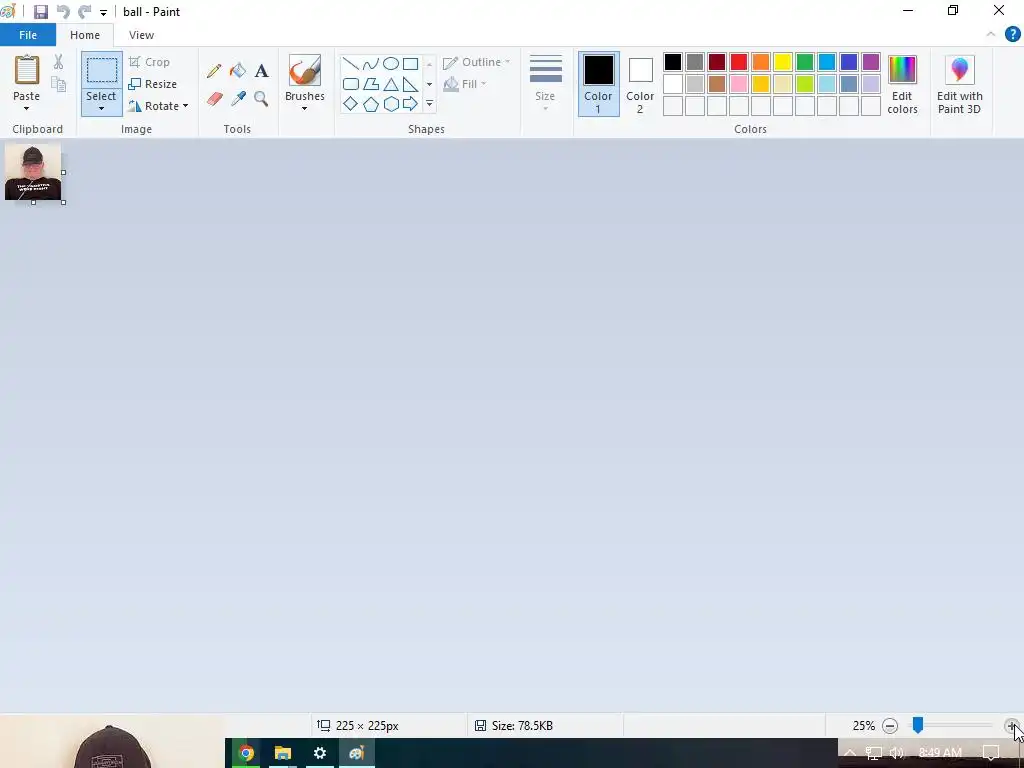This screenshot has width=1024, height=768.
Task: Open the Action Center notification icon
Action: point(991,753)
